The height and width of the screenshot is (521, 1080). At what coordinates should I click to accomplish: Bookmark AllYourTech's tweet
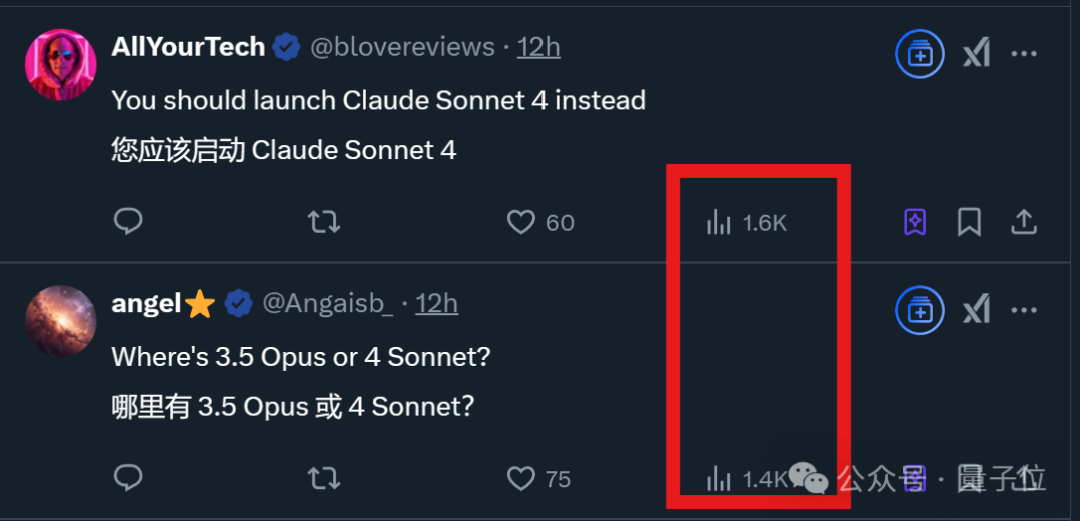pyautogui.click(x=969, y=222)
